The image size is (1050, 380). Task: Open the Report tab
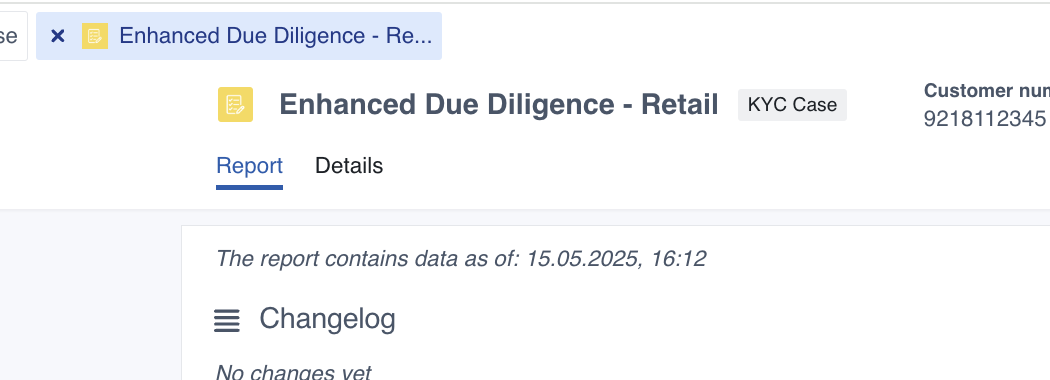[x=249, y=166]
